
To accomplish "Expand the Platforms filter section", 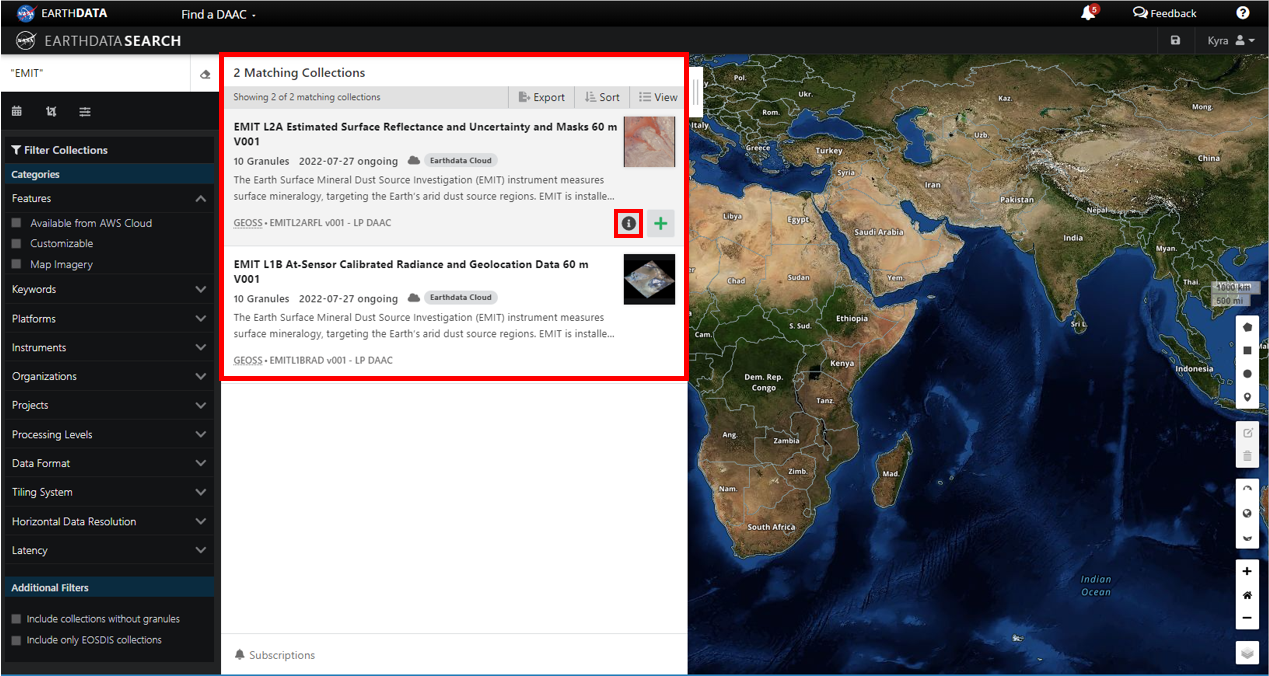I will (108, 318).
